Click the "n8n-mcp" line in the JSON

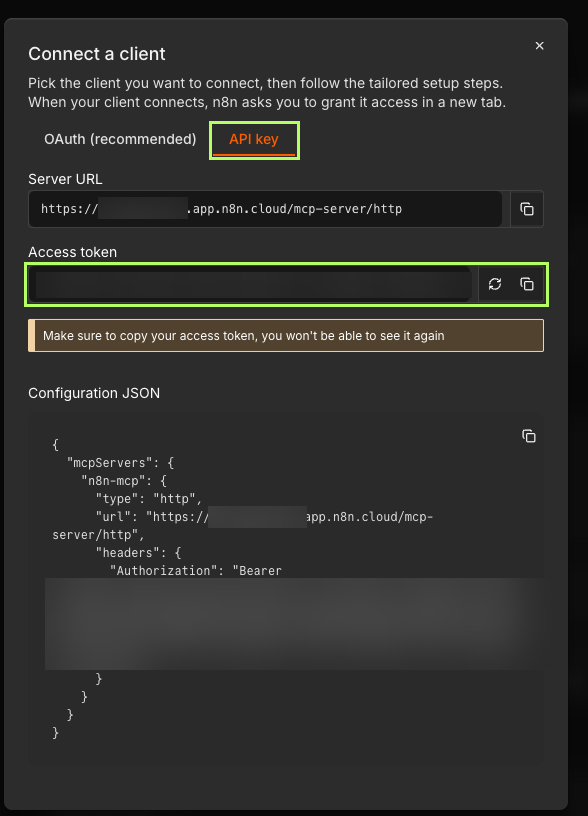click(x=124, y=480)
